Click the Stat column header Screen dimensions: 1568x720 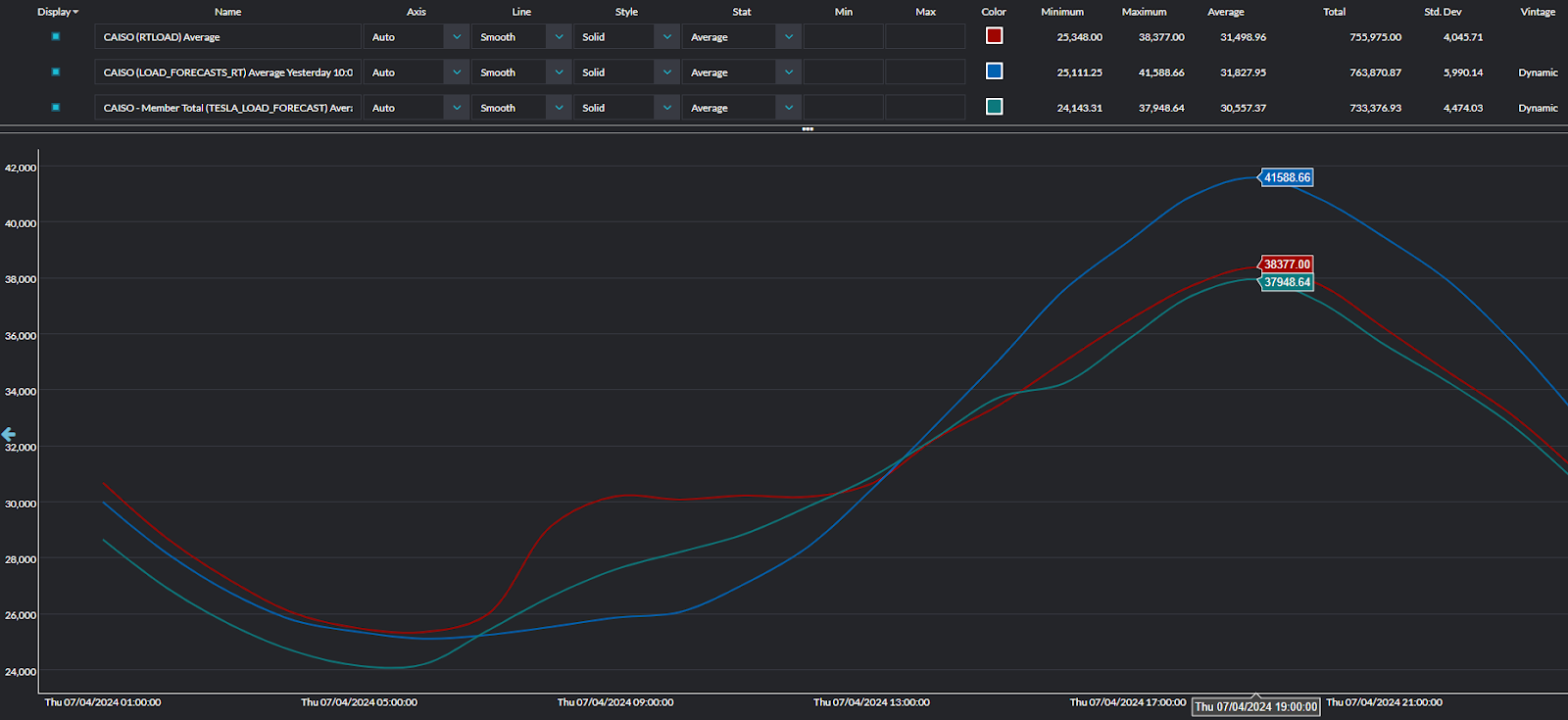pyautogui.click(x=742, y=12)
